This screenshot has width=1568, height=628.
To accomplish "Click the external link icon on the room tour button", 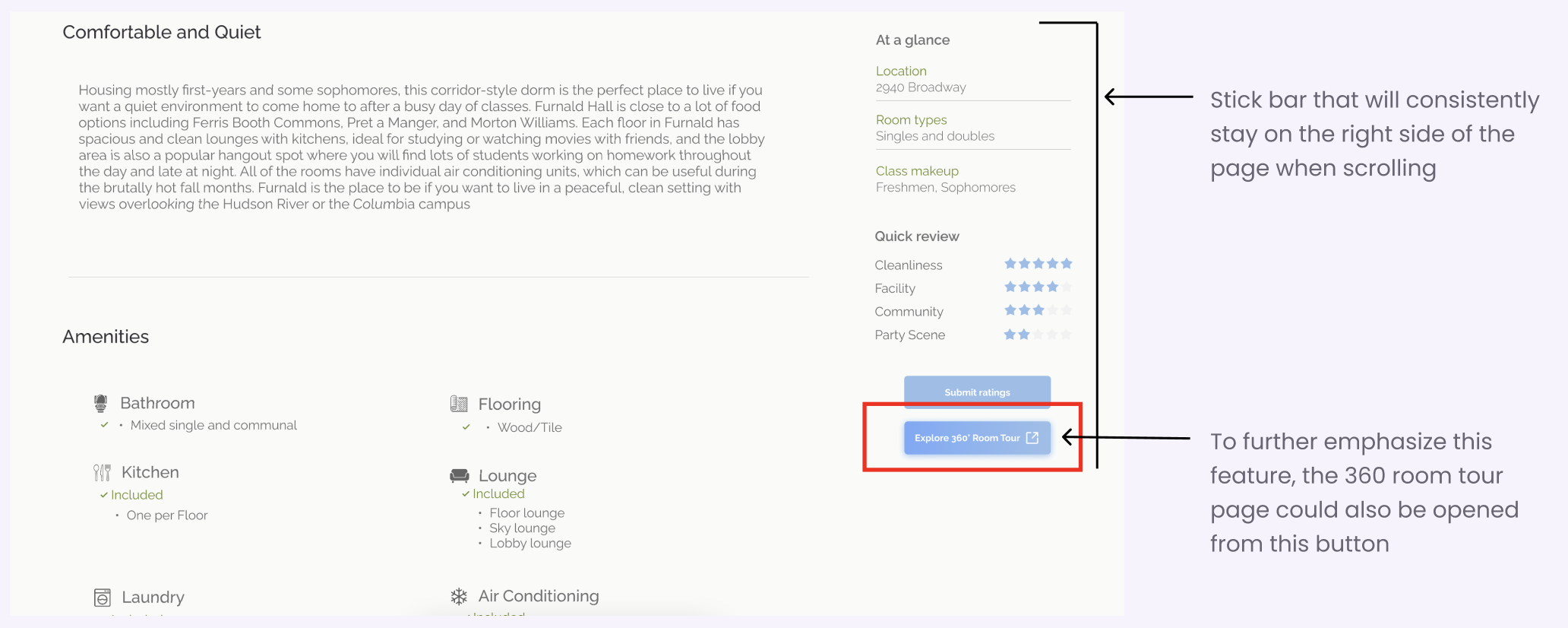I will click(1032, 438).
